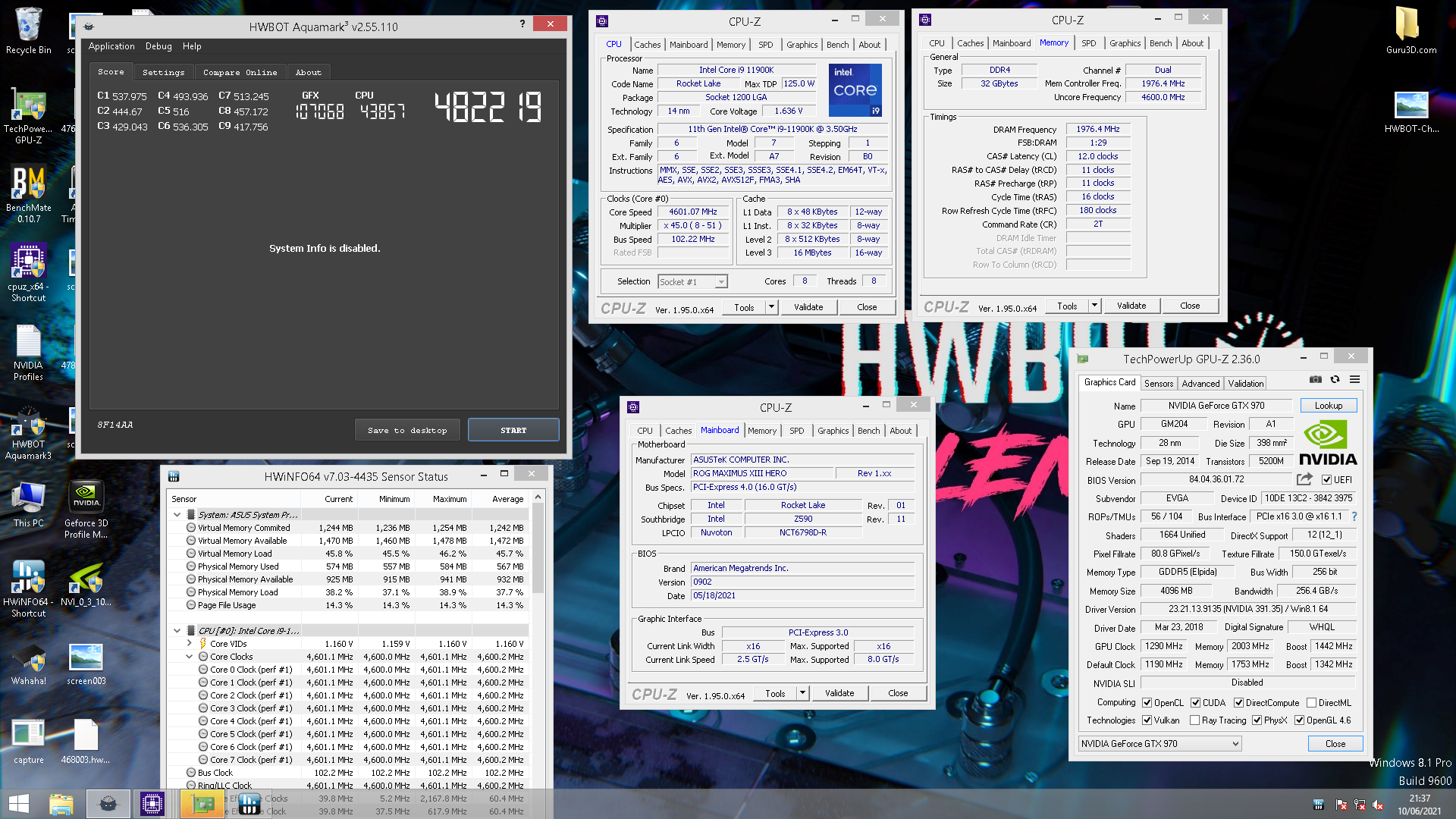
Task: Select the This PC desktop icon
Action: pyautogui.click(x=29, y=504)
